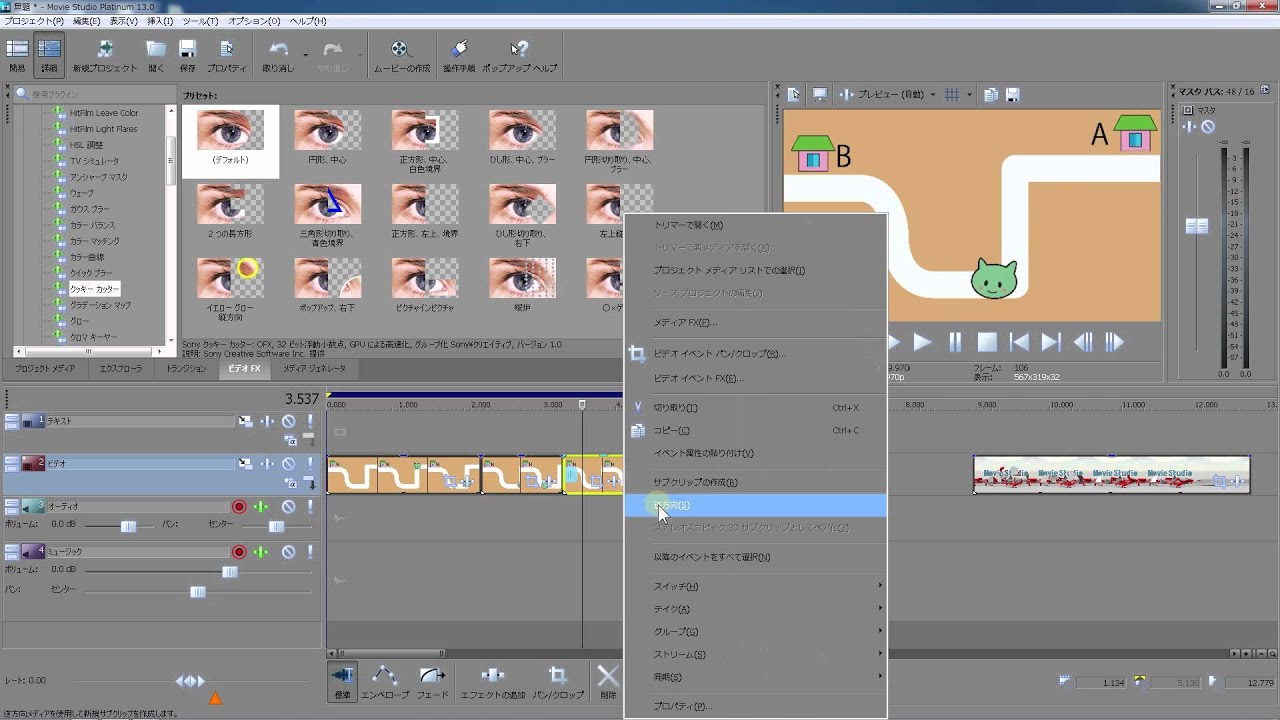The image size is (1280, 720).
Task: Switch to simple mode (簡易) view
Action: point(17,55)
